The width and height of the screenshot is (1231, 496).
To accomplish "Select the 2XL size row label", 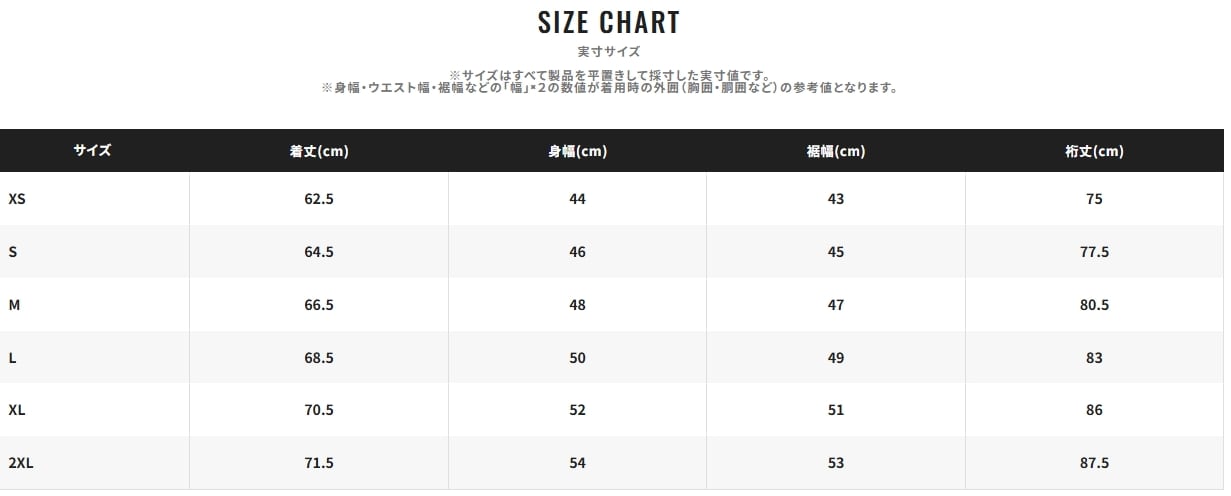I will point(21,463).
